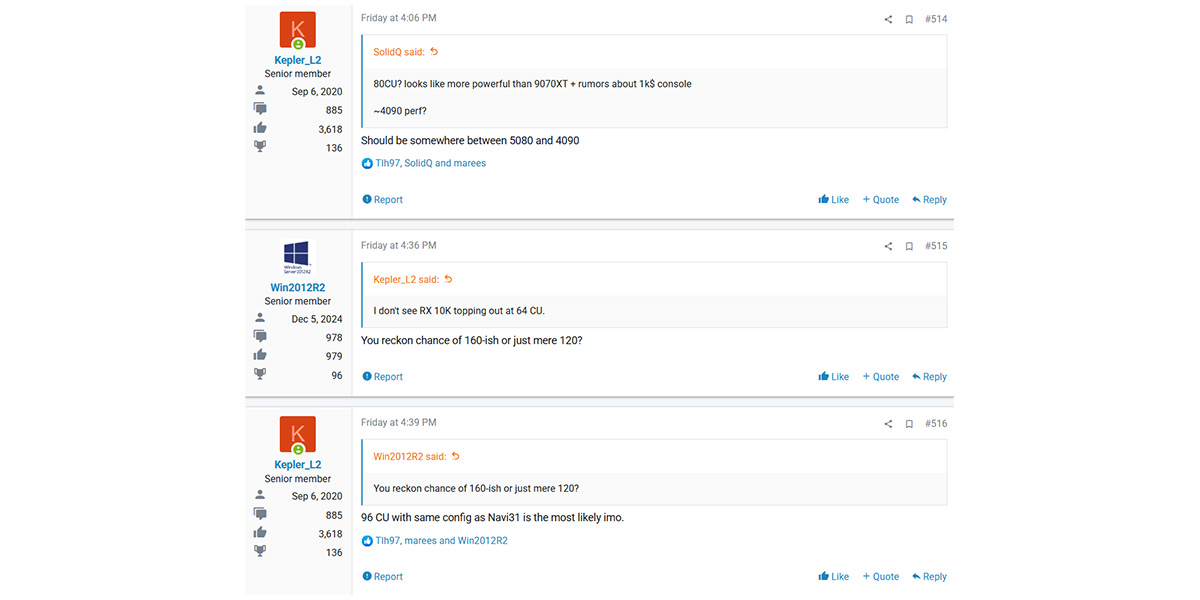
Task: Open the 'Friday at 4:36 PM' timestamp link
Action: (x=399, y=246)
